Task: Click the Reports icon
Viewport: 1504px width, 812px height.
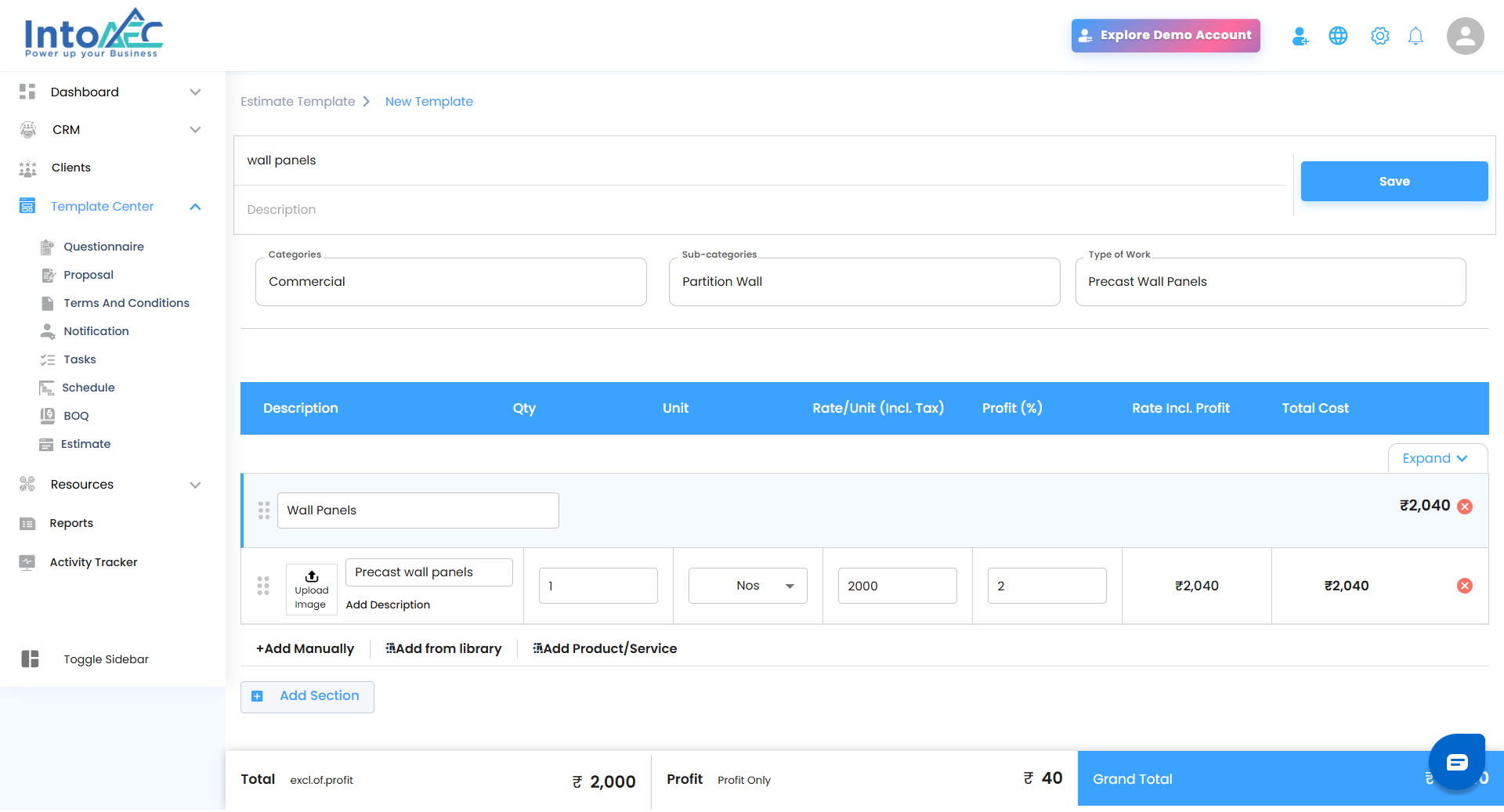Action: tap(27, 523)
